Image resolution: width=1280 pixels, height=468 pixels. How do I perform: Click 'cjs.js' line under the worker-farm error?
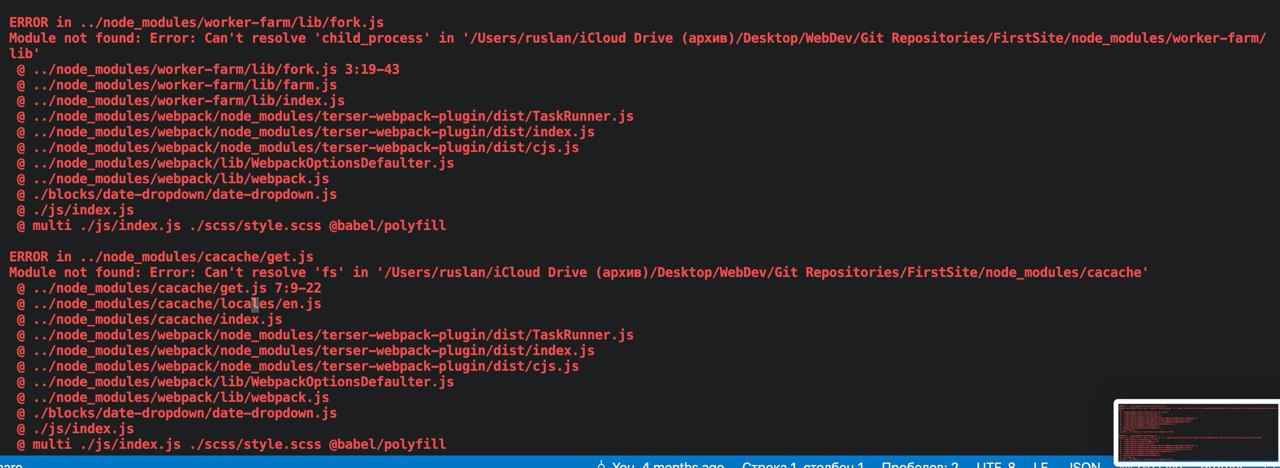pos(297,148)
